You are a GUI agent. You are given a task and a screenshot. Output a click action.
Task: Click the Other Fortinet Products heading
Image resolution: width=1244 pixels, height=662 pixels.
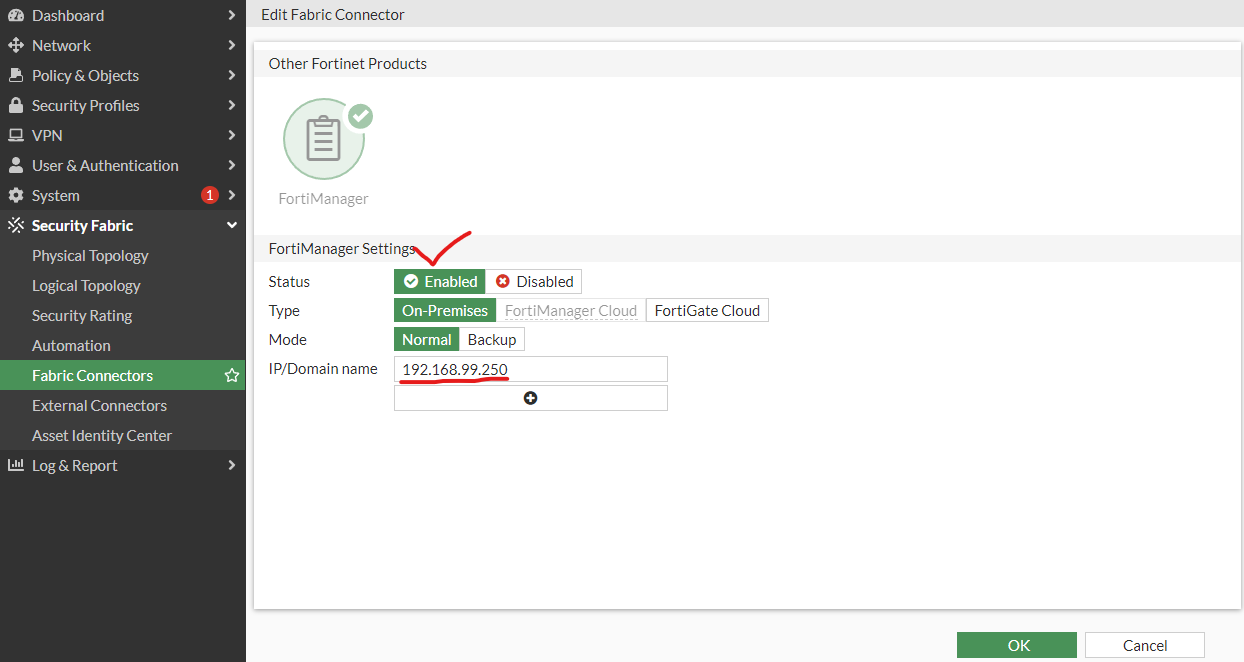tap(348, 64)
